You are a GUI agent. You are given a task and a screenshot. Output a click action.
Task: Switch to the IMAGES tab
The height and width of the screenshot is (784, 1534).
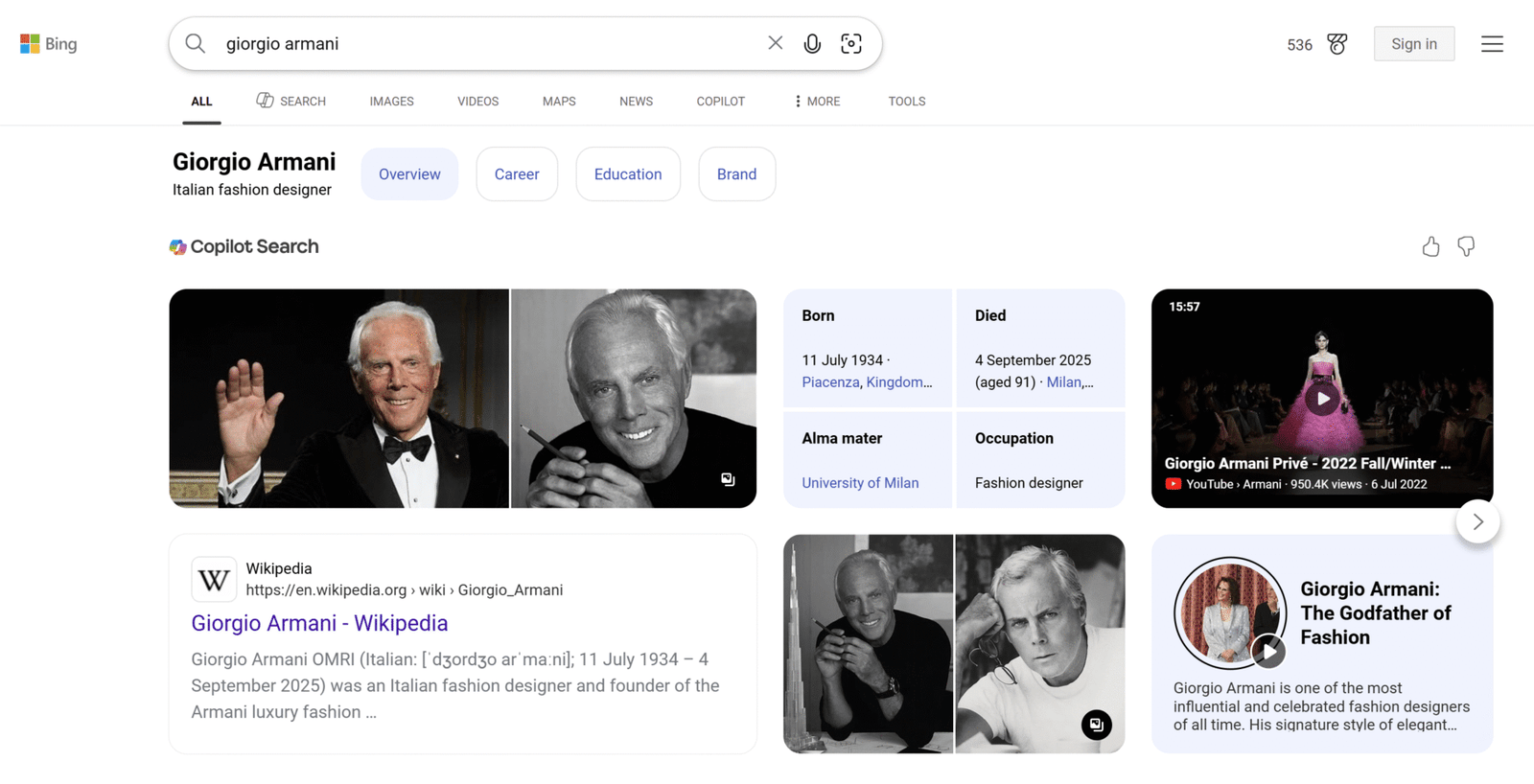pyautogui.click(x=391, y=102)
